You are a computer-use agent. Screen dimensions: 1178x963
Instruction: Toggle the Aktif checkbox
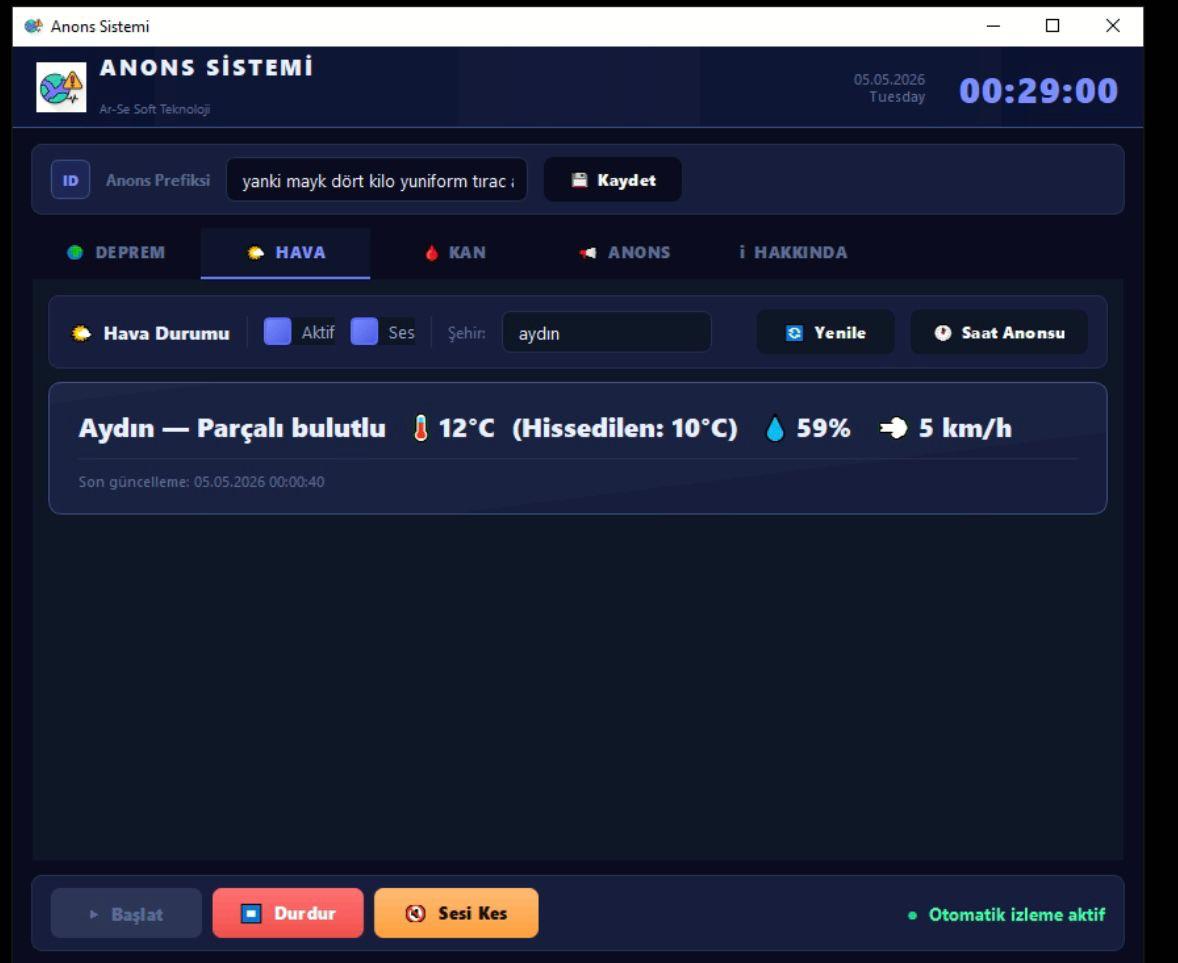pos(277,331)
